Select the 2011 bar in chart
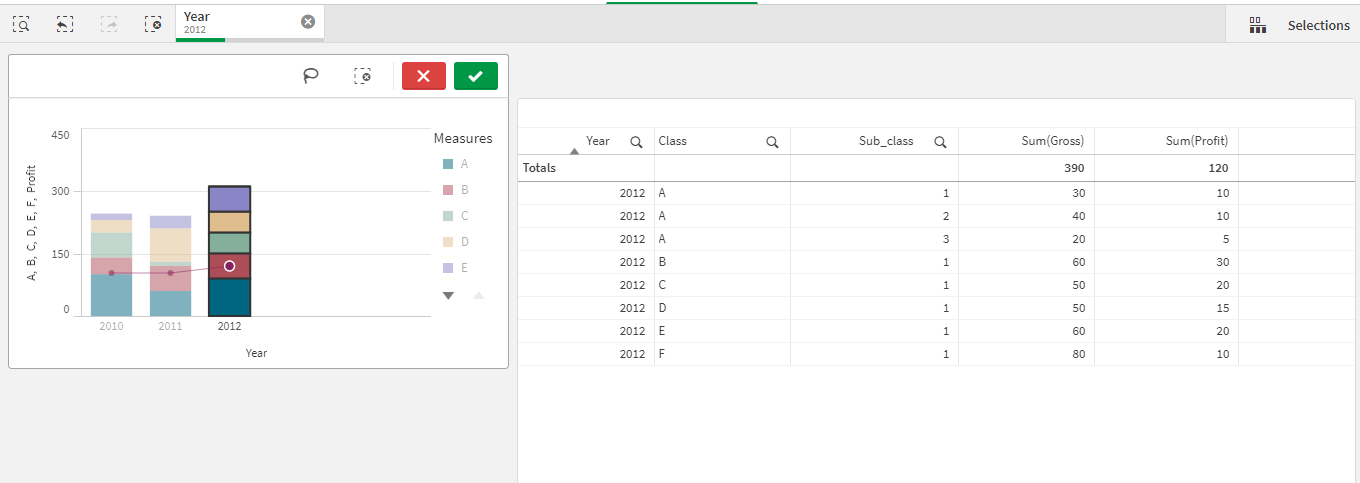 click(170, 266)
